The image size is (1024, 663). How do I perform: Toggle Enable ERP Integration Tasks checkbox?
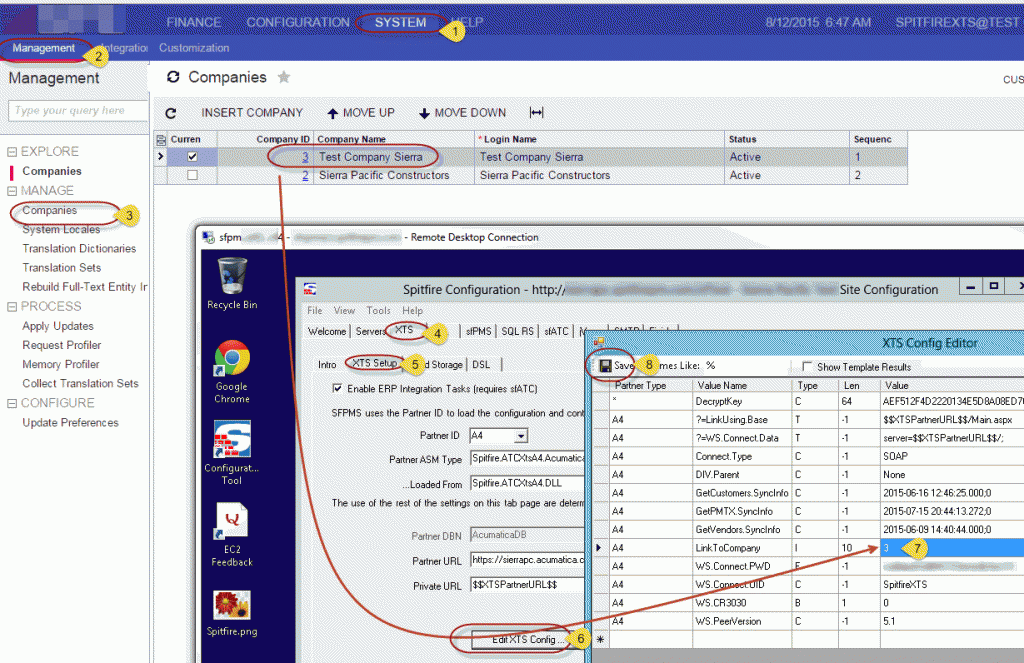337,389
